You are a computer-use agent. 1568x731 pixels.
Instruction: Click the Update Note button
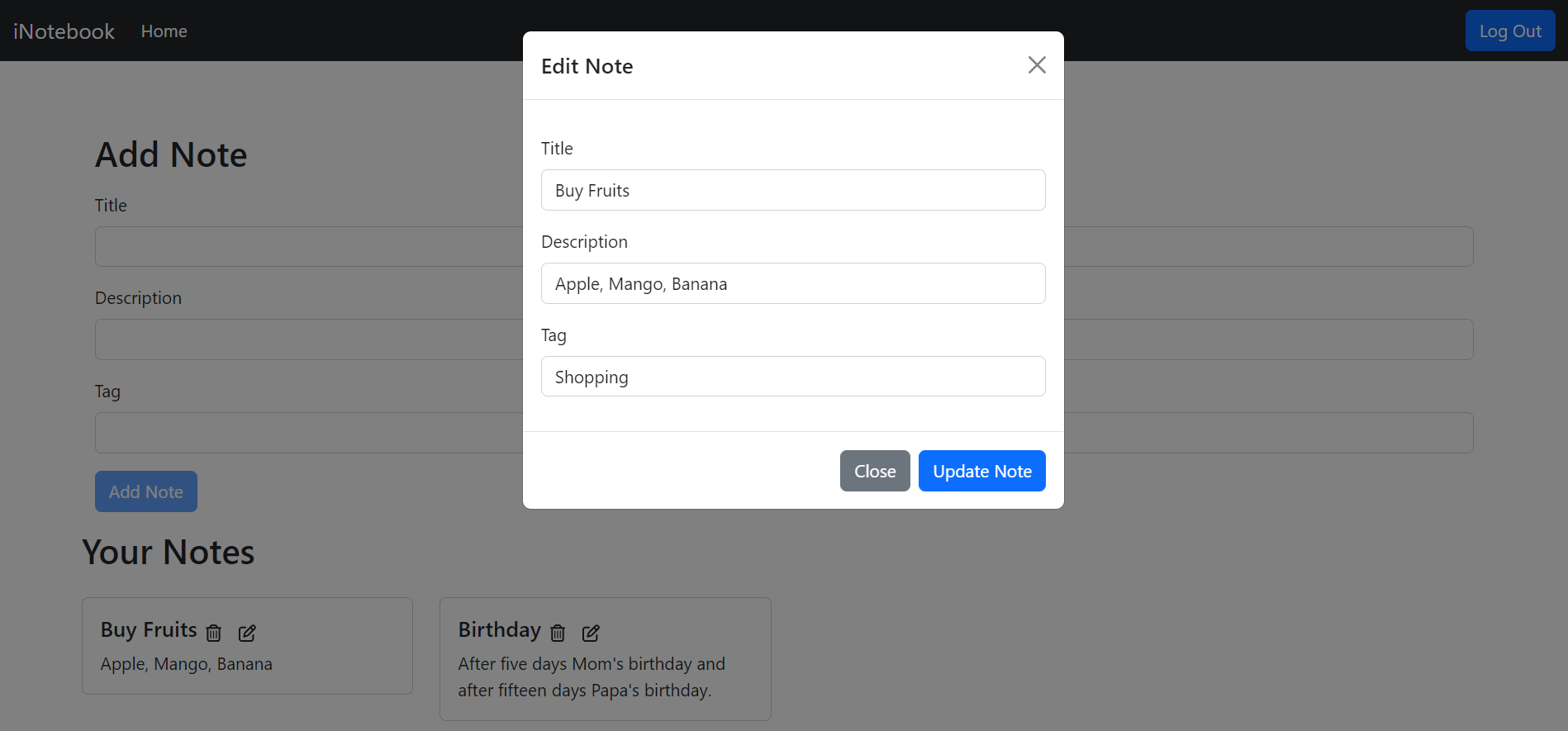click(981, 471)
